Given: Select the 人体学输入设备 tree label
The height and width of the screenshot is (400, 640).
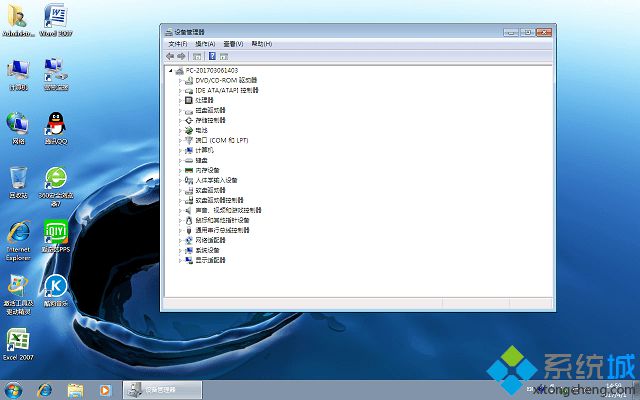Looking at the screenshot, I should pyautogui.click(x=216, y=180).
